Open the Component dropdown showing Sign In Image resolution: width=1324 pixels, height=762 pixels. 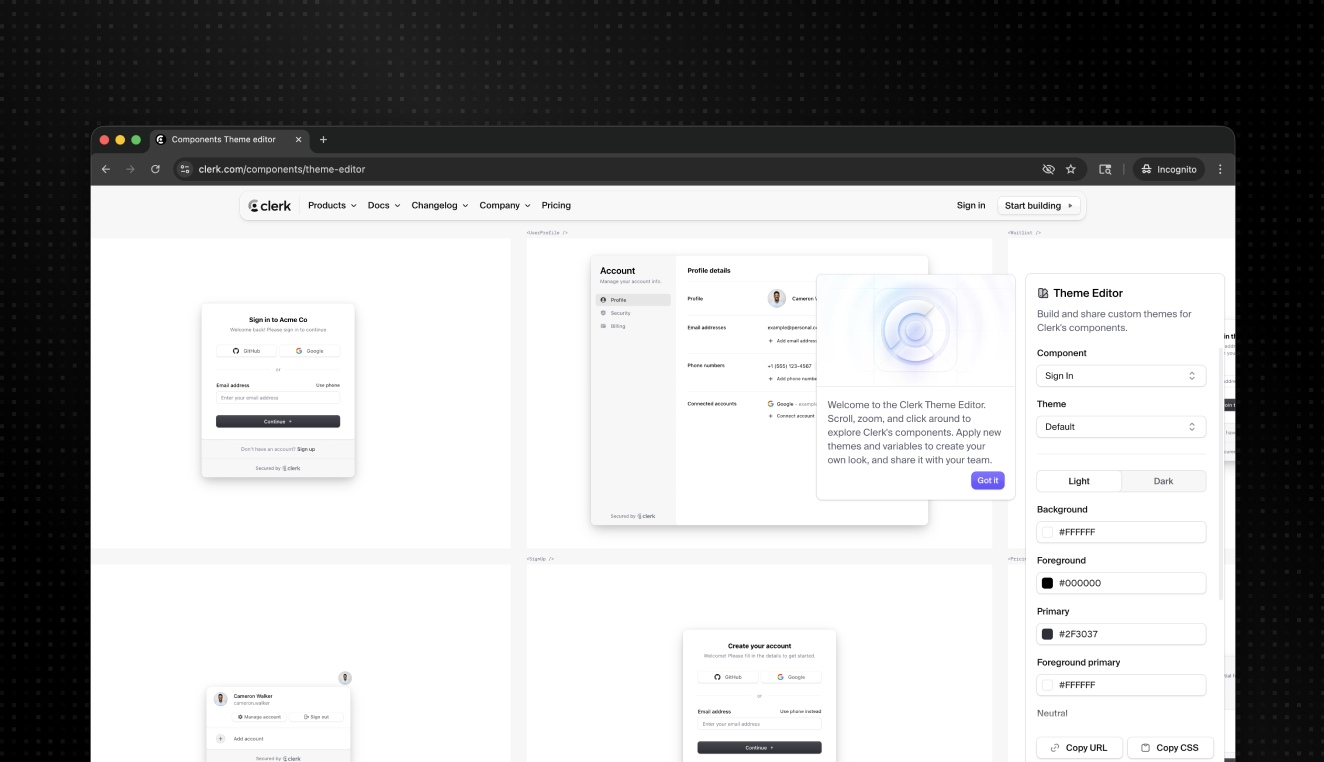pyautogui.click(x=1121, y=376)
